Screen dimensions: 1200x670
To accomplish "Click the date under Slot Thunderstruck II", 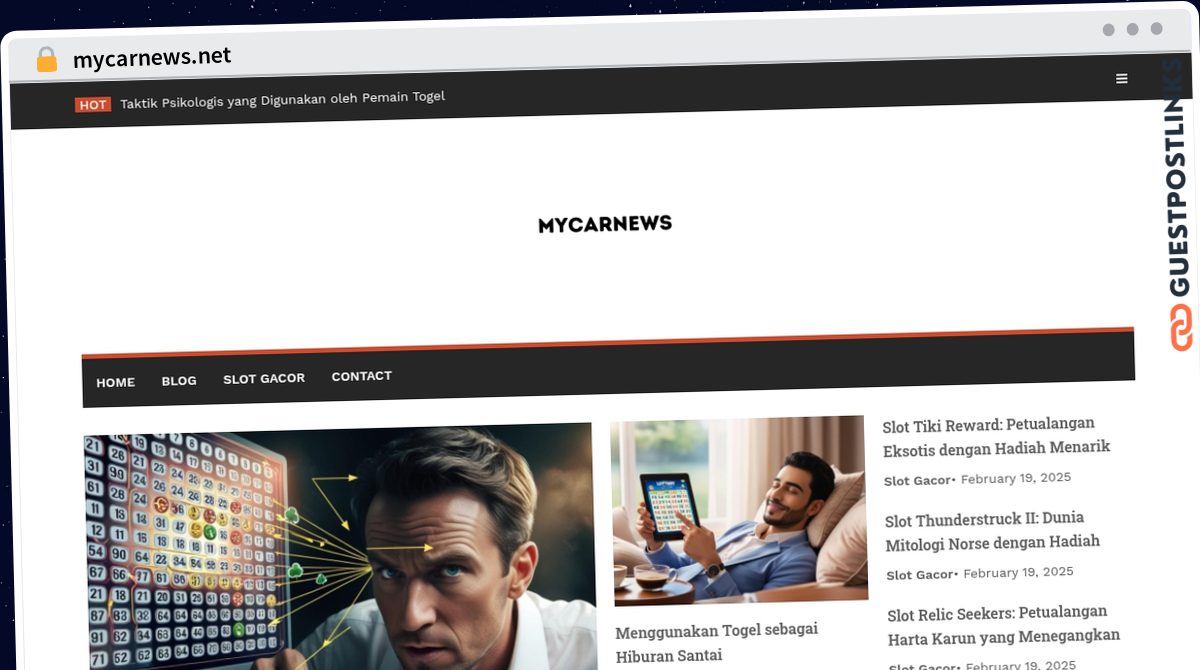I will point(1018,573).
